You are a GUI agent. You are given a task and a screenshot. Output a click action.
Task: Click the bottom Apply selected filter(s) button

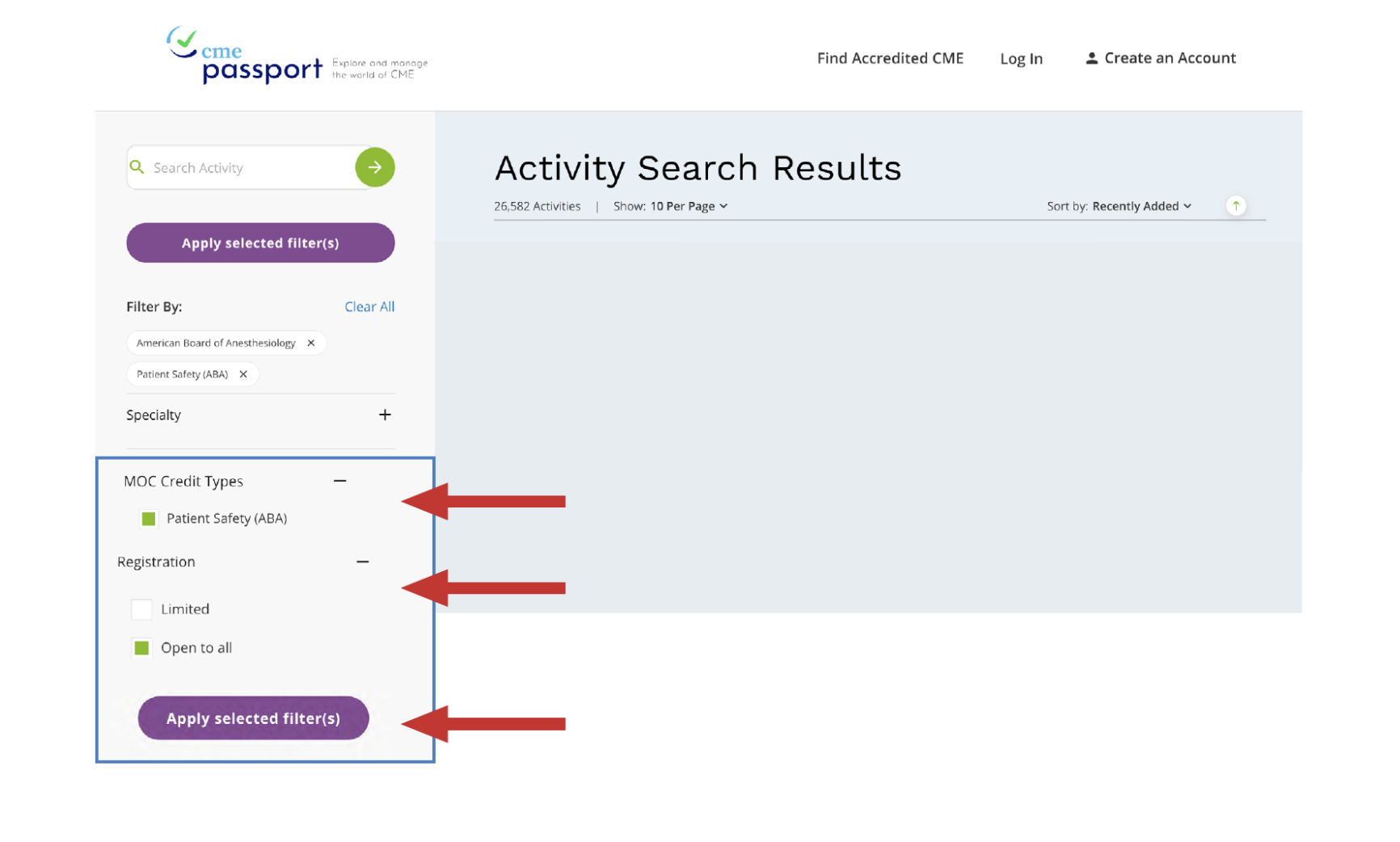pyautogui.click(x=253, y=718)
